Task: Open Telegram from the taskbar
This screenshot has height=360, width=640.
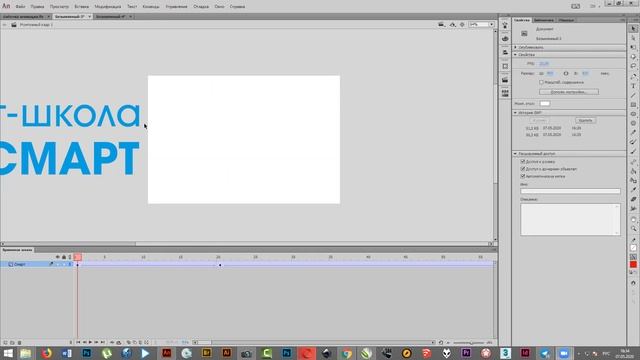Action: click(545, 353)
